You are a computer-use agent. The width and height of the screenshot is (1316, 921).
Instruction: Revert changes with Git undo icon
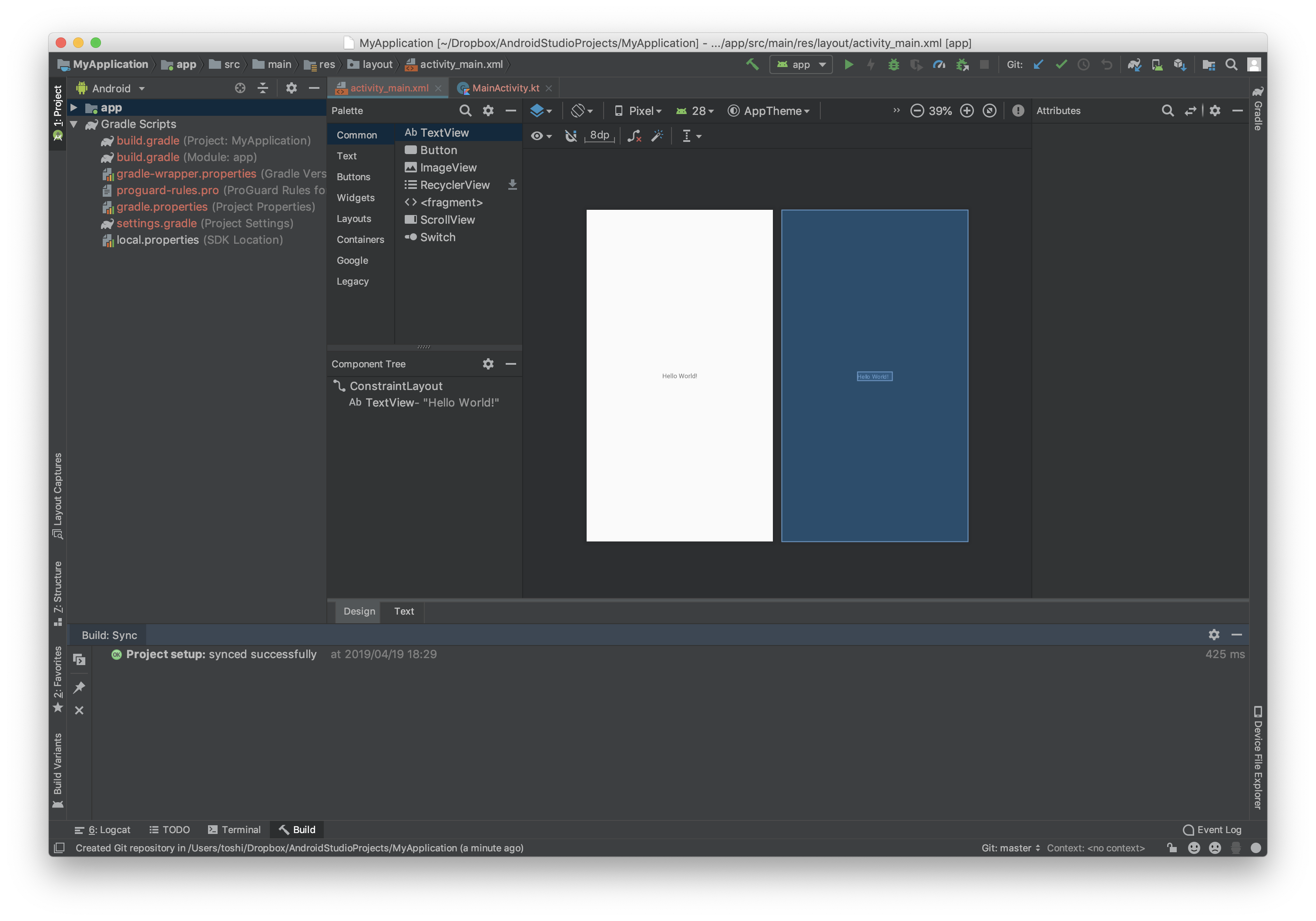tap(1106, 64)
